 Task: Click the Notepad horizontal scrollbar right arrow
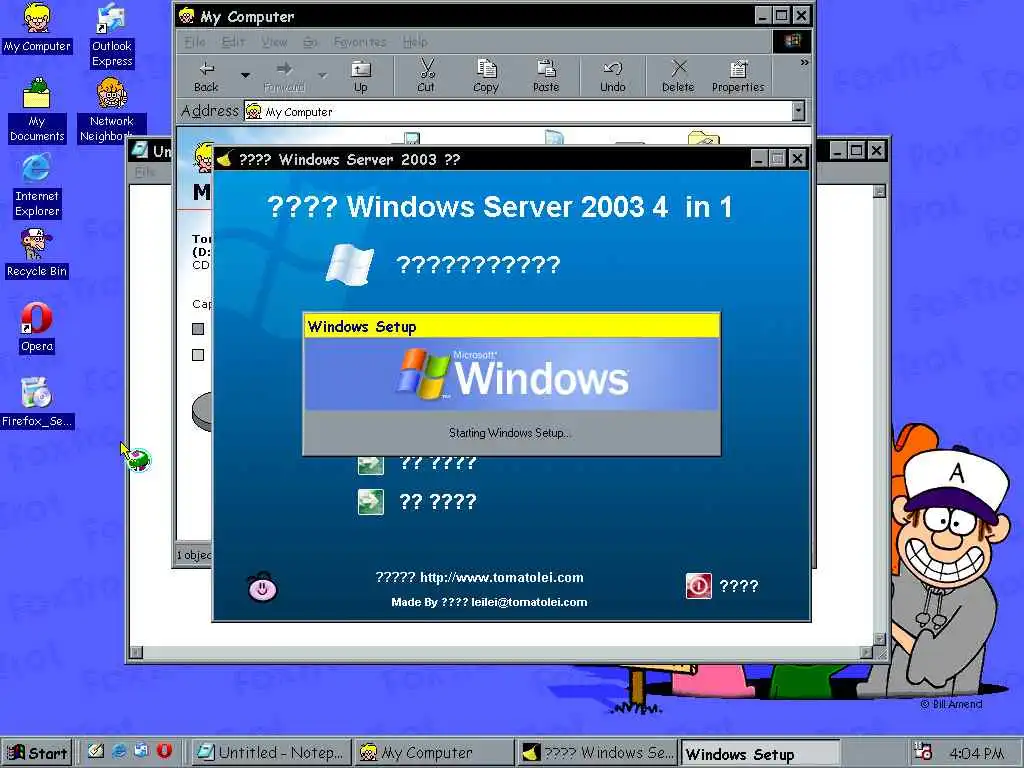point(867,652)
